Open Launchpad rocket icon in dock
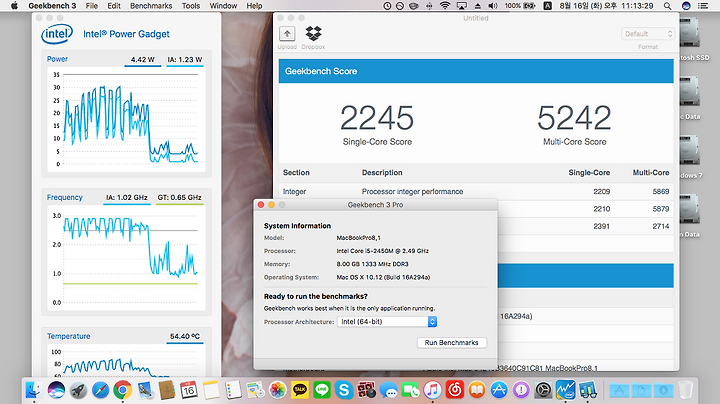 click(x=79, y=390)
